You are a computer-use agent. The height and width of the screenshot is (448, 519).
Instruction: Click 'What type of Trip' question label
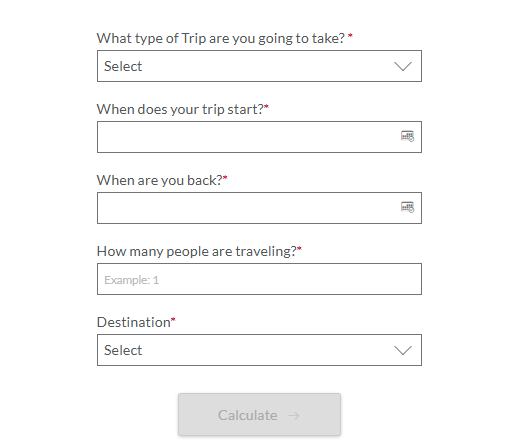coord(221,39)
